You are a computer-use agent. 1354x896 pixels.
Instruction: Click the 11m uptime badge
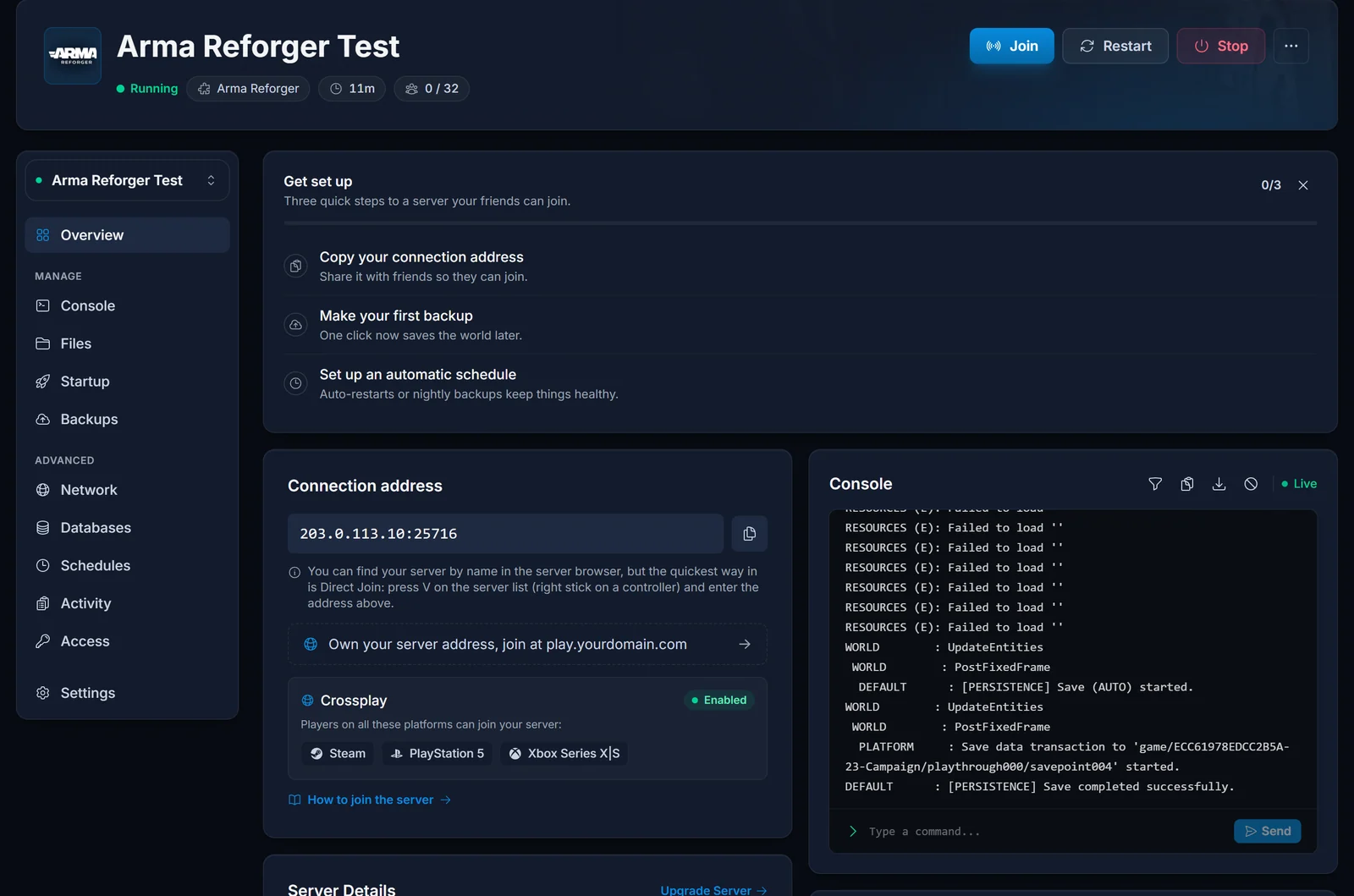(352, 89)
